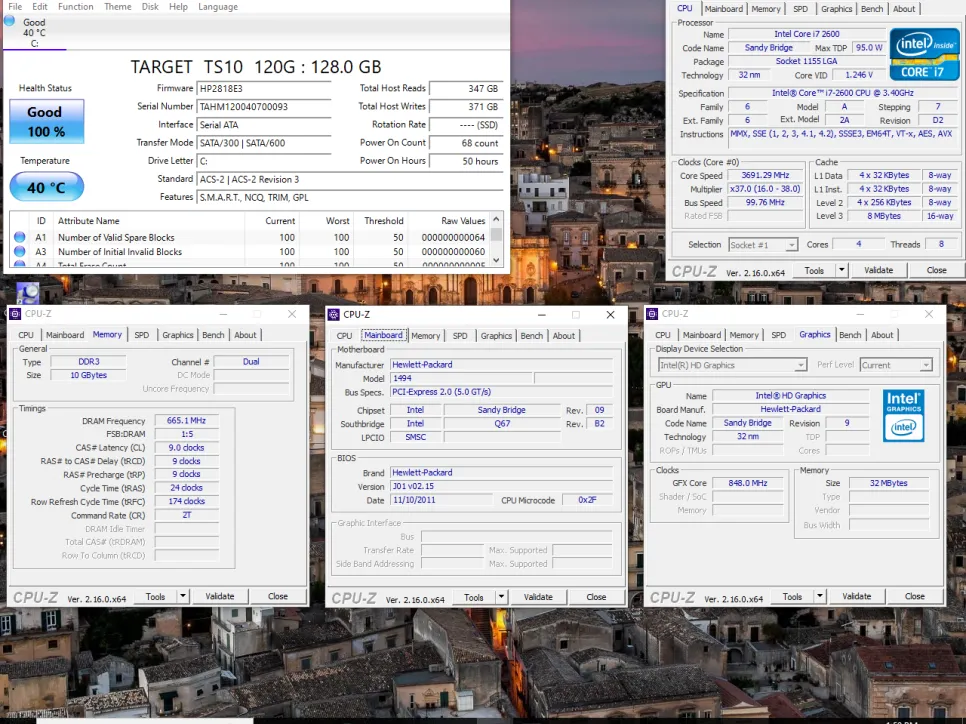Click Validate in the Graphics CPU-Z window
Image resolution: width=966 pixels, height=724 pixels.
tap(857, 596)
